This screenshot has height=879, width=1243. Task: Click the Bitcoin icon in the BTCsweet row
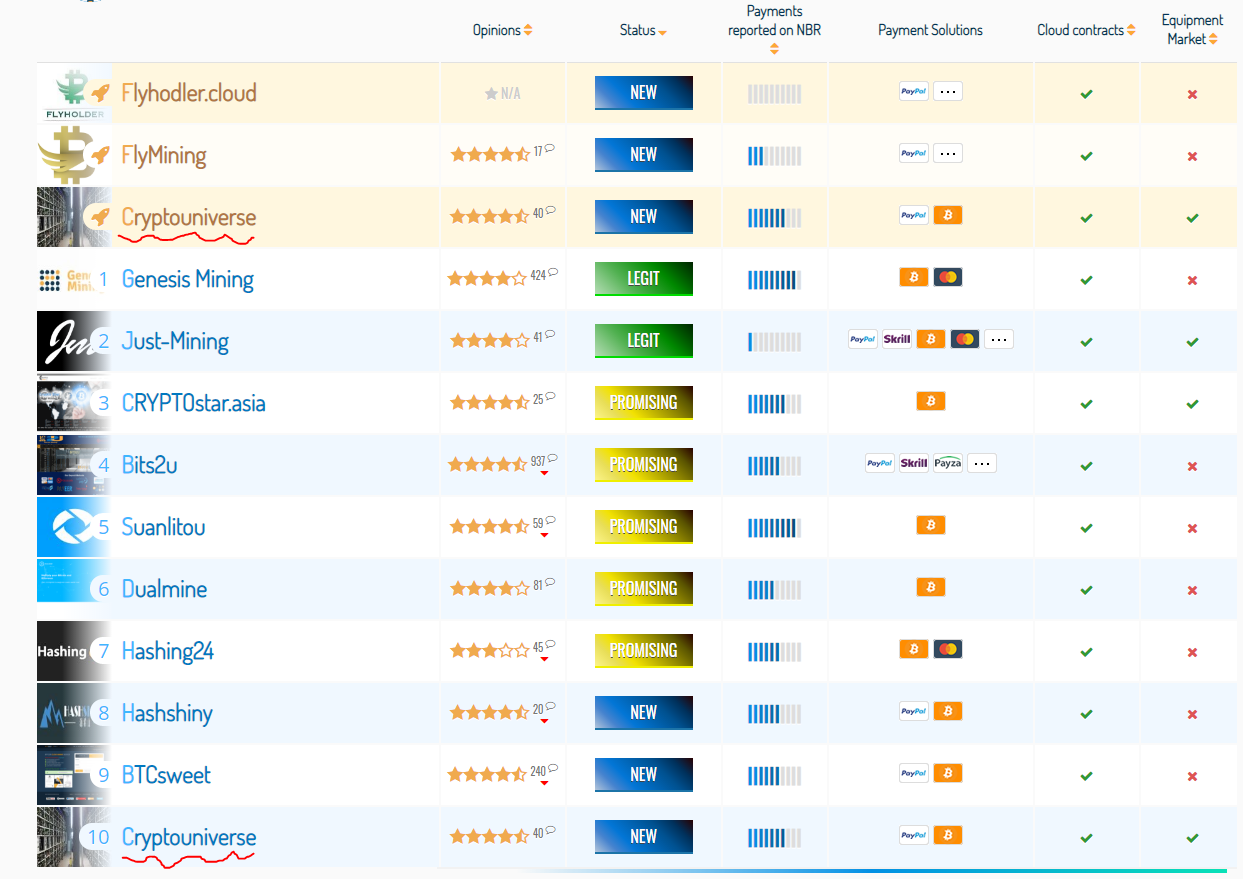tap(948, 773)
